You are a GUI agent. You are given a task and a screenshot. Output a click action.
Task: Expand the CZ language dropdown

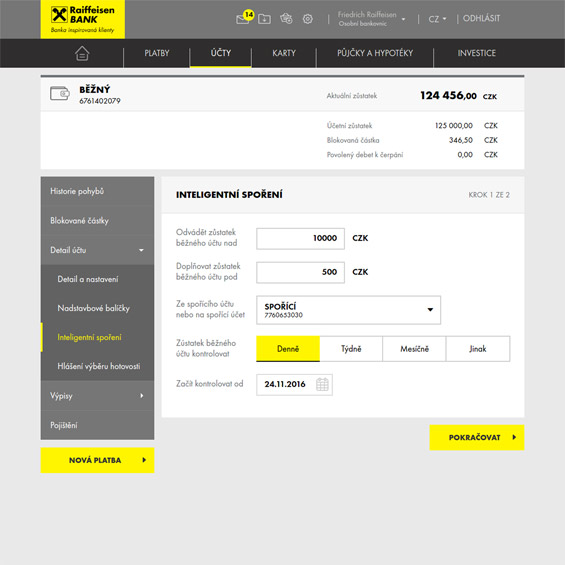[x=437, y=19]
